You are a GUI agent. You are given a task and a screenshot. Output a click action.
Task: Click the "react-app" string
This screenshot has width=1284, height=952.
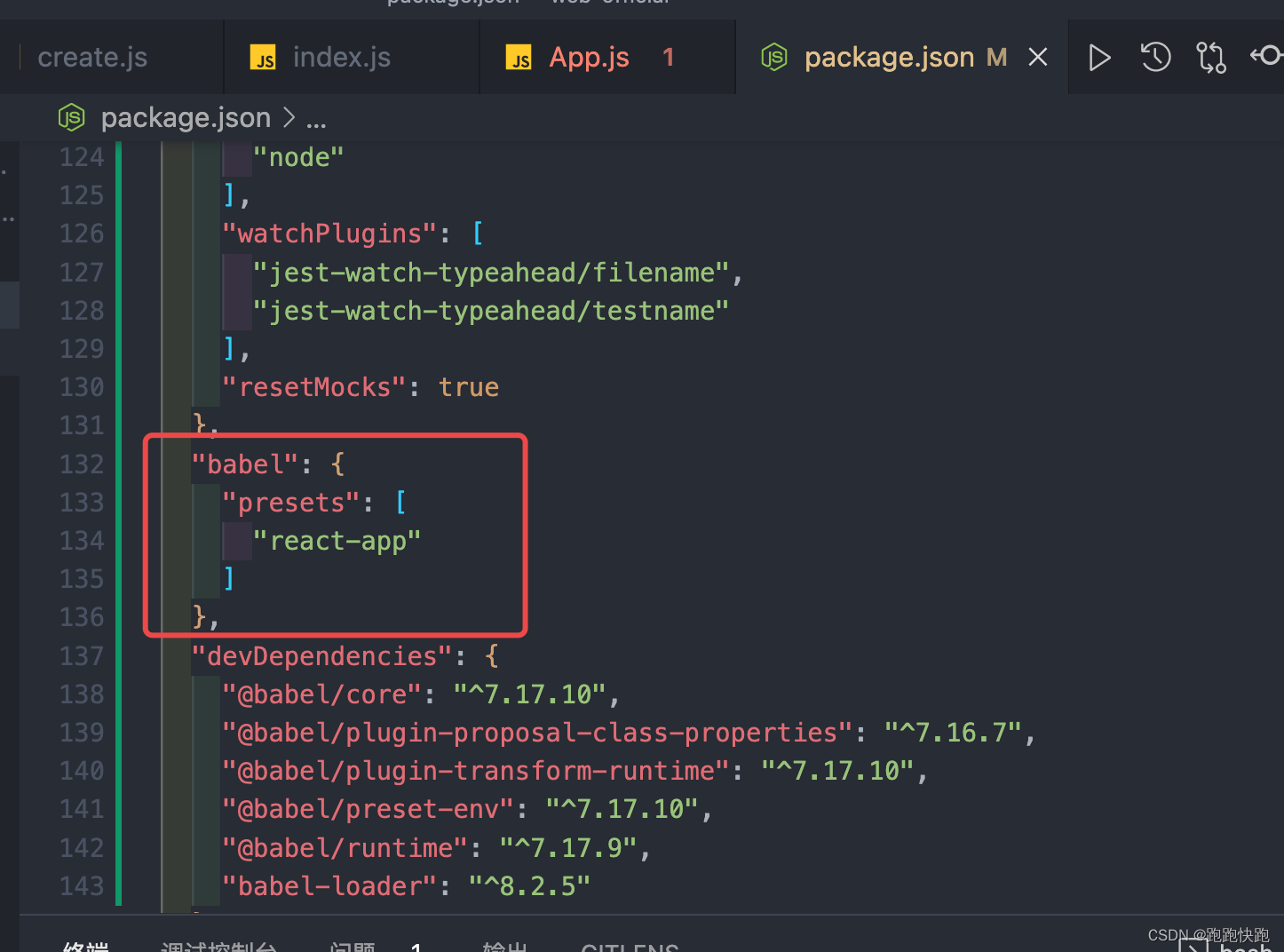coord(337,541)
